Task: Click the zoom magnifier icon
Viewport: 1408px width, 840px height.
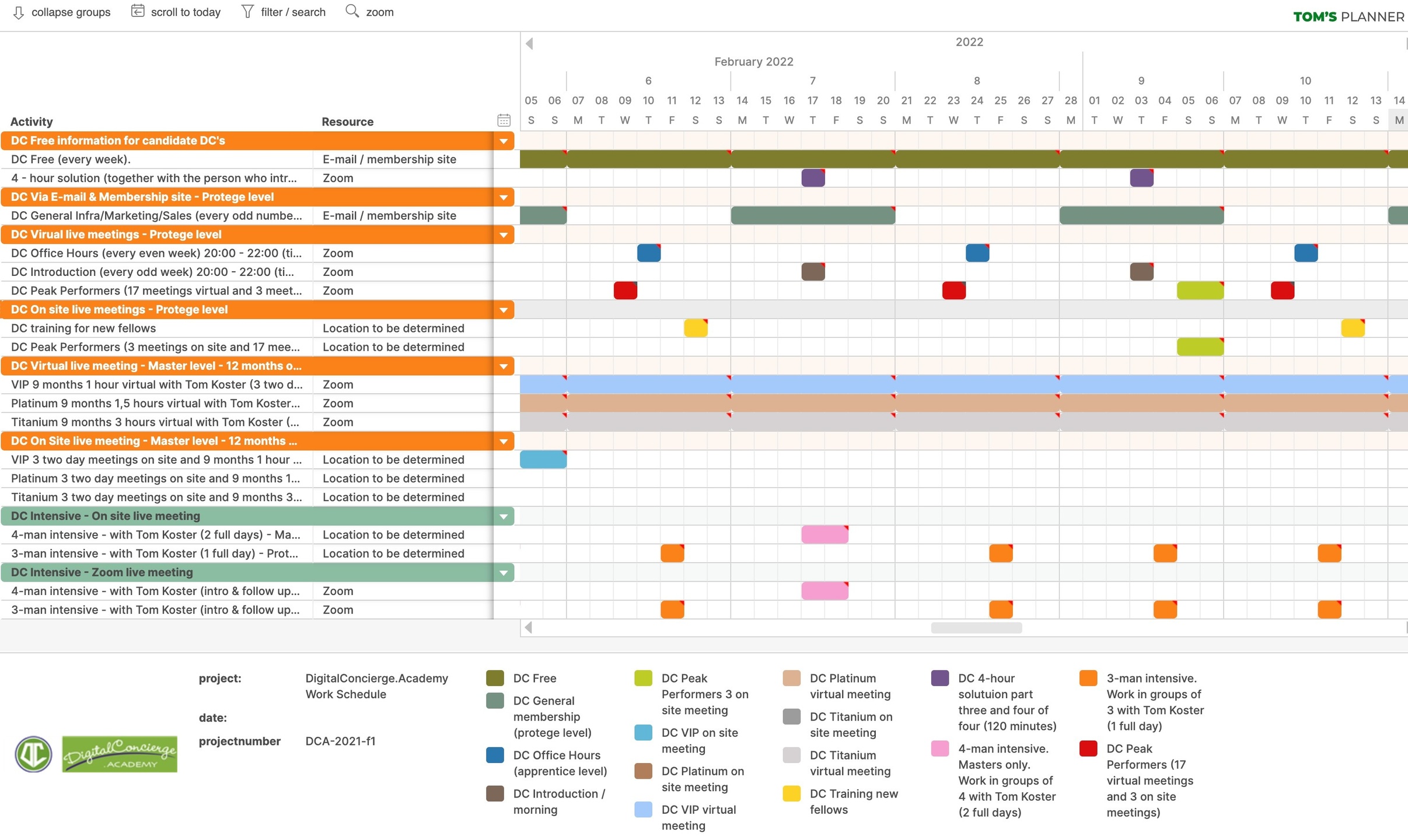Action: click(352, 11)
